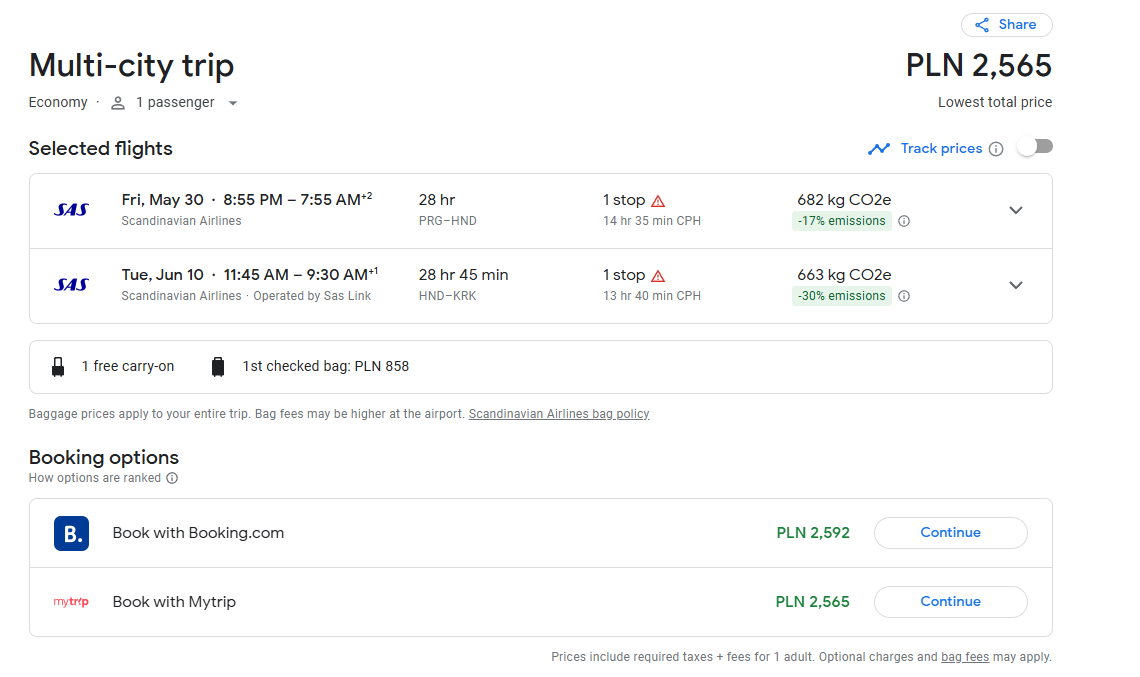1140x677 pixels.
Task: Click the 'PRG–HND' route text
Action: [447, 221]
